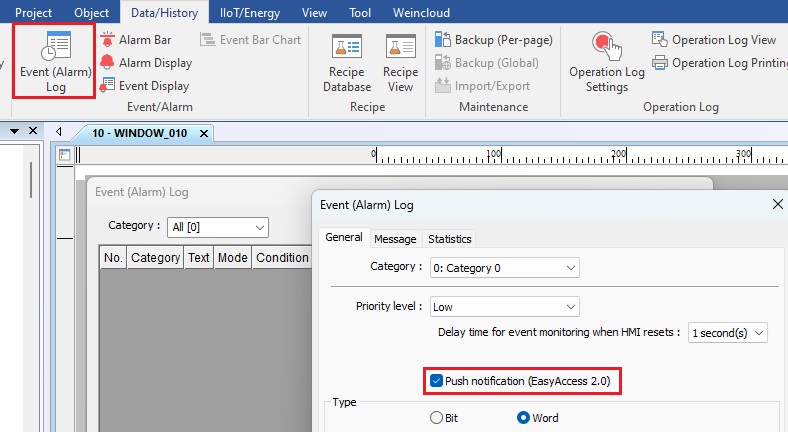Select Backup (Per-page) tool
Screen dimensions: 788x432
pyautogui.click(x=494, y=40)
